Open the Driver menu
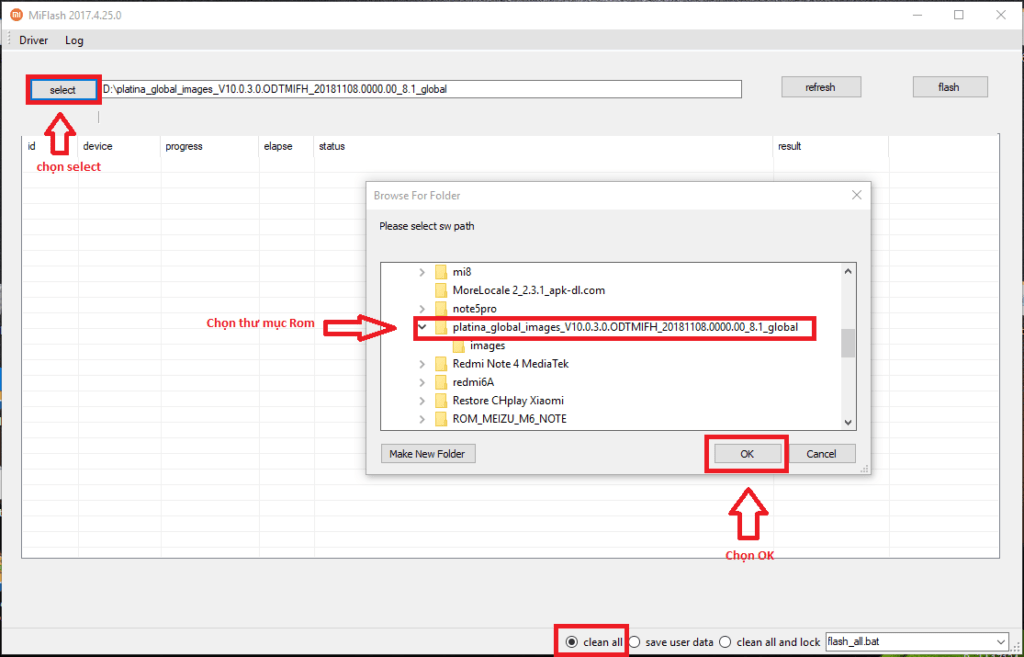1024x657 pixels. pos(33,40)
